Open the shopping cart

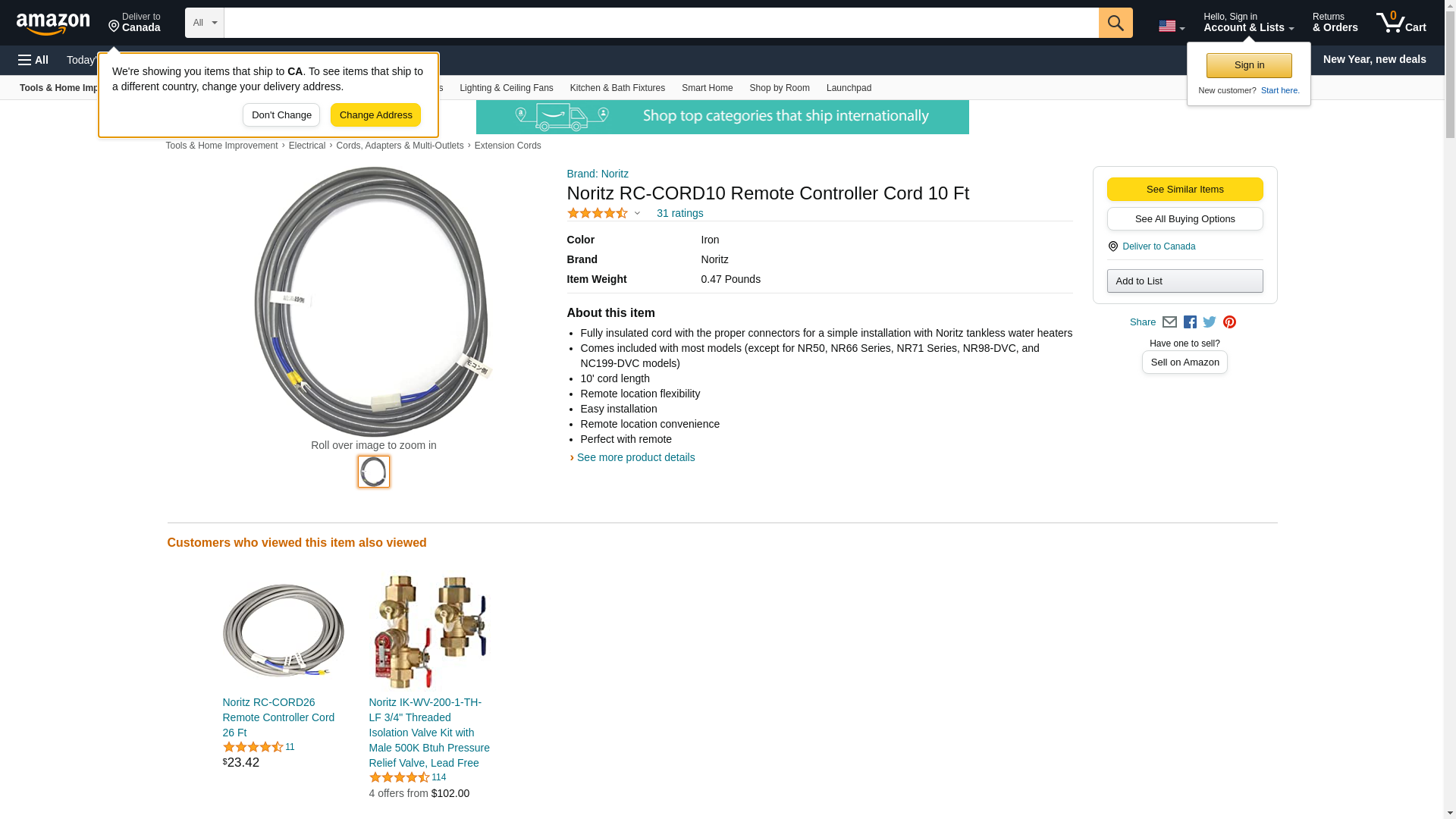(x=1401, y=23)
